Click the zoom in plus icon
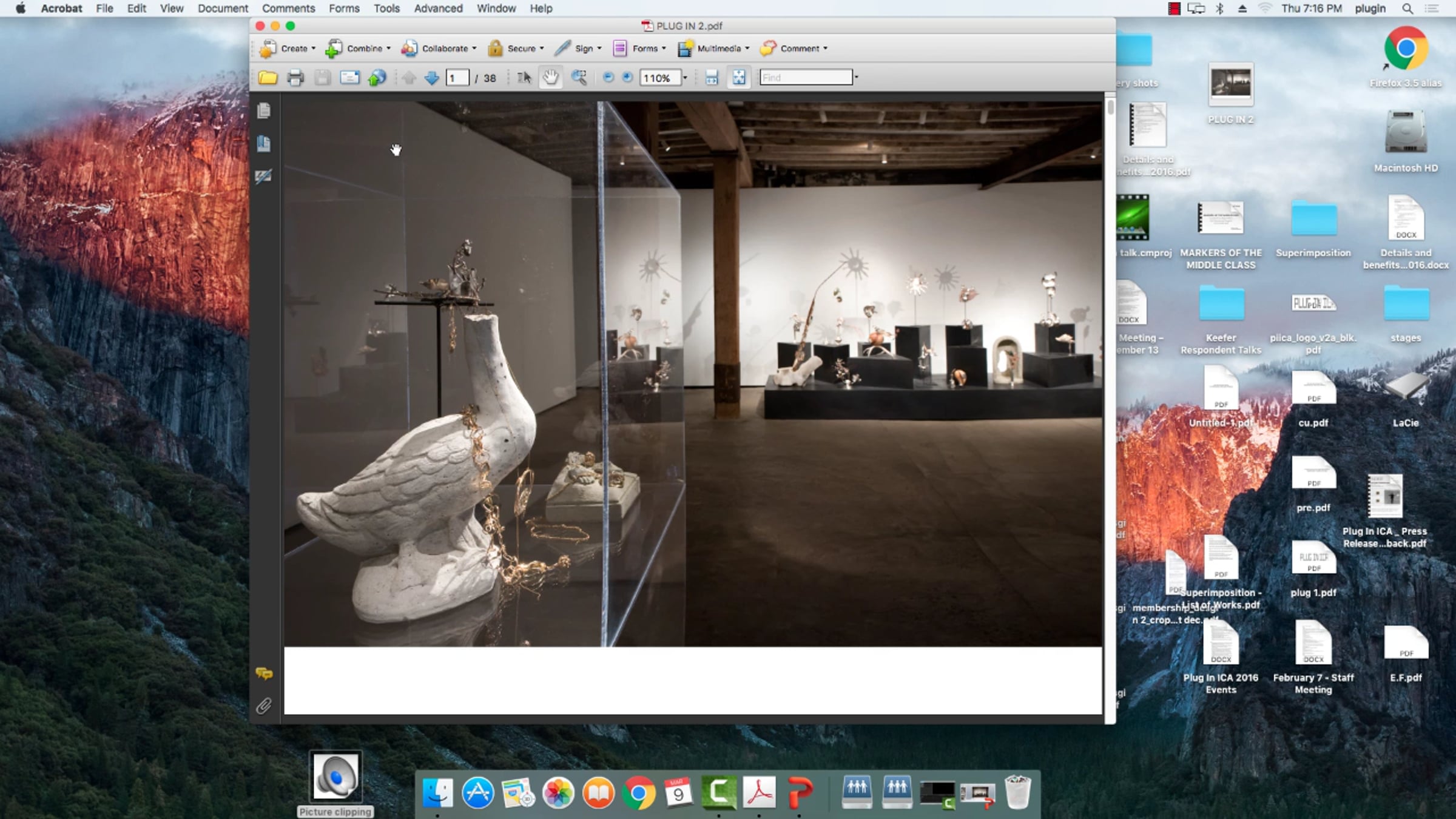 click(627, 78)
